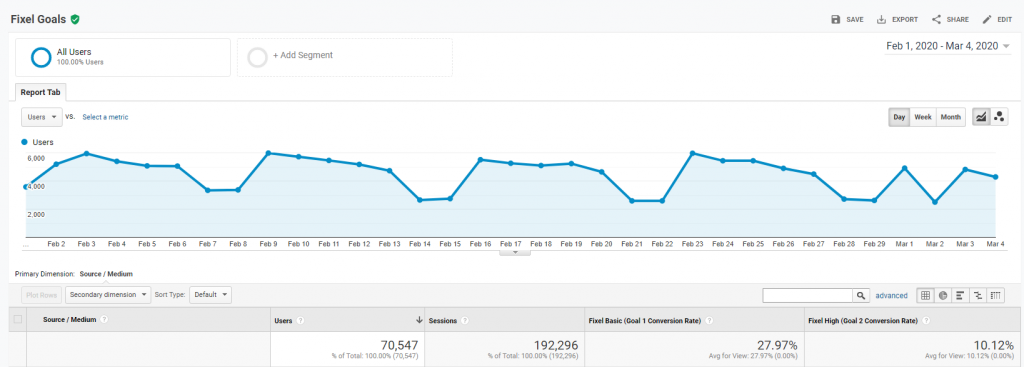Switch to line chart view

click(981, 117)
